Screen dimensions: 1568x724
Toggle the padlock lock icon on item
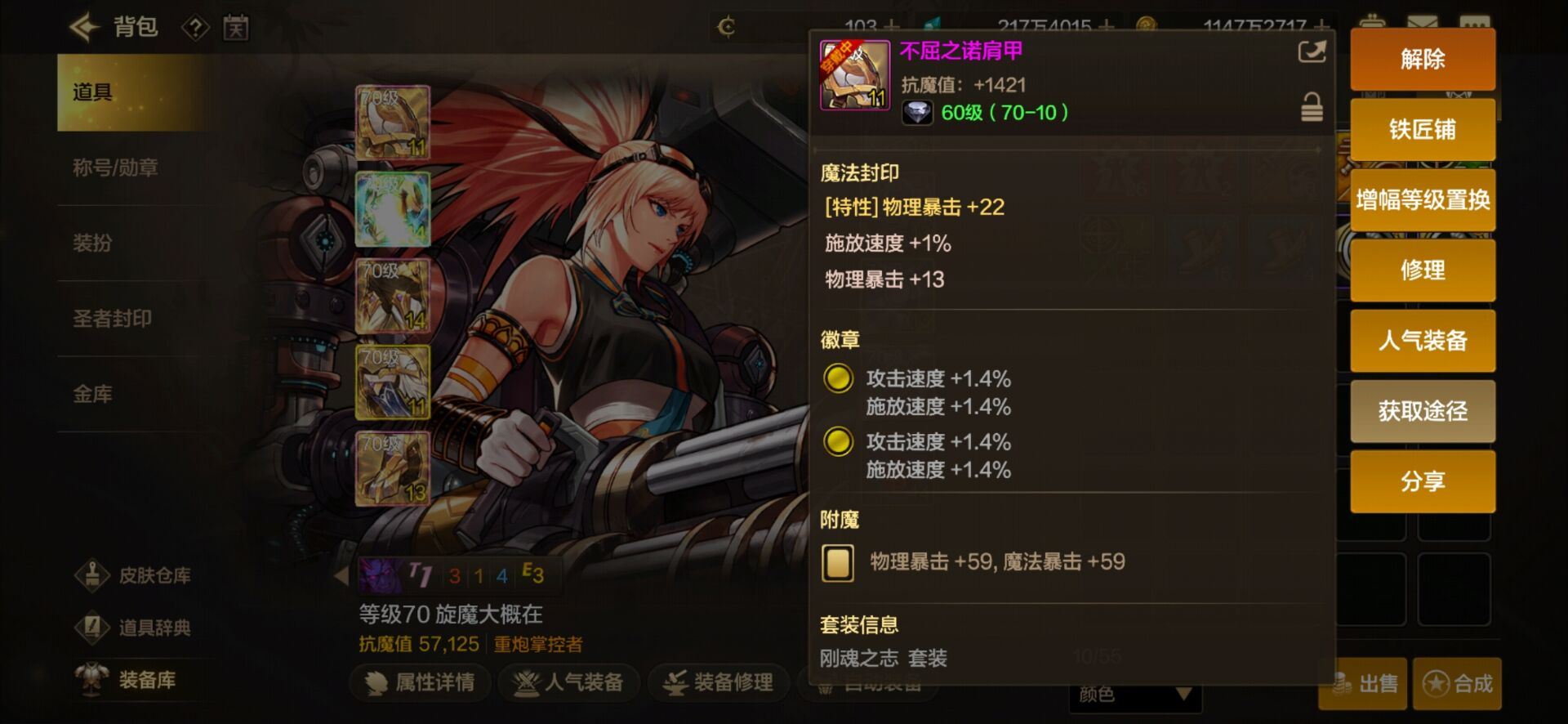tap(1312, 107)
